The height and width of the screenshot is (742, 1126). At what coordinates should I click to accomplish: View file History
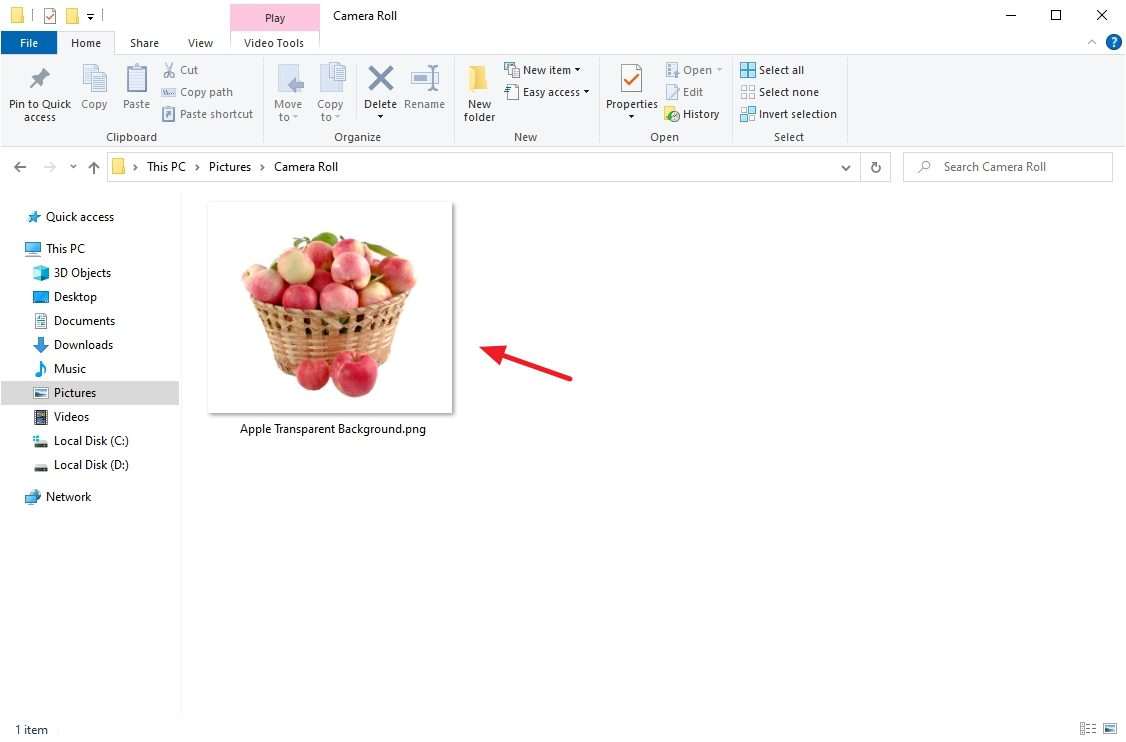692,114
